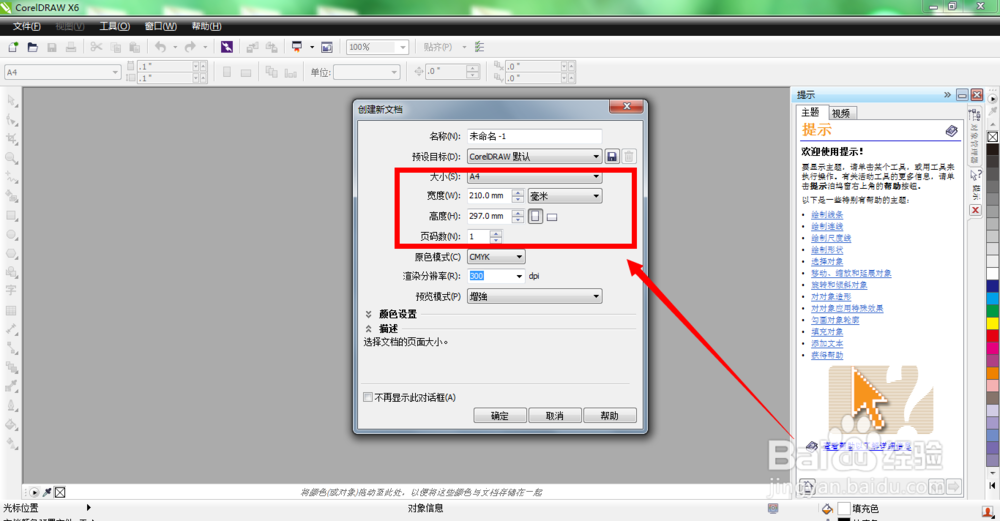Increase the 页码数 page count stepper
Viewport: 1000px width, 521px height.
(496, 233)
